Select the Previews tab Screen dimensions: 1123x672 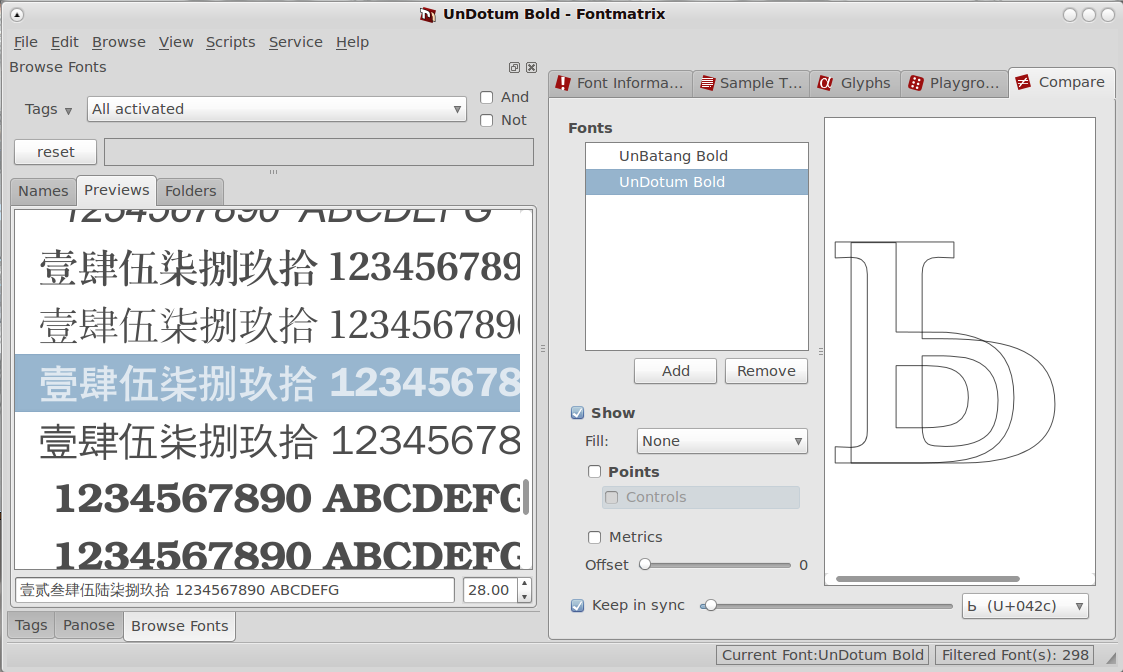point(117,191)
